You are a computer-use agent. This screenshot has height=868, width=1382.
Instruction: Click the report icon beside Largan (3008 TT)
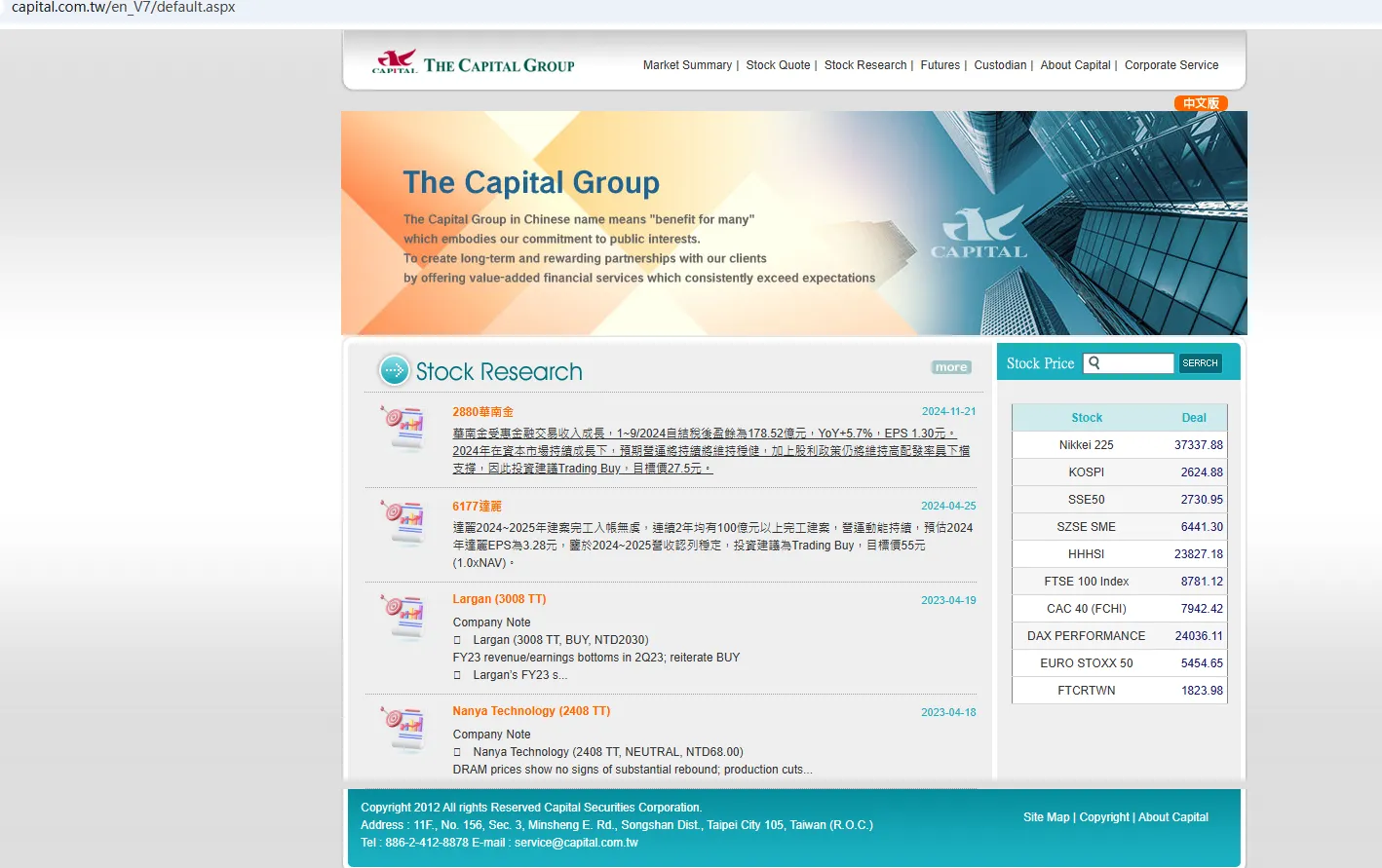(403, 617)
